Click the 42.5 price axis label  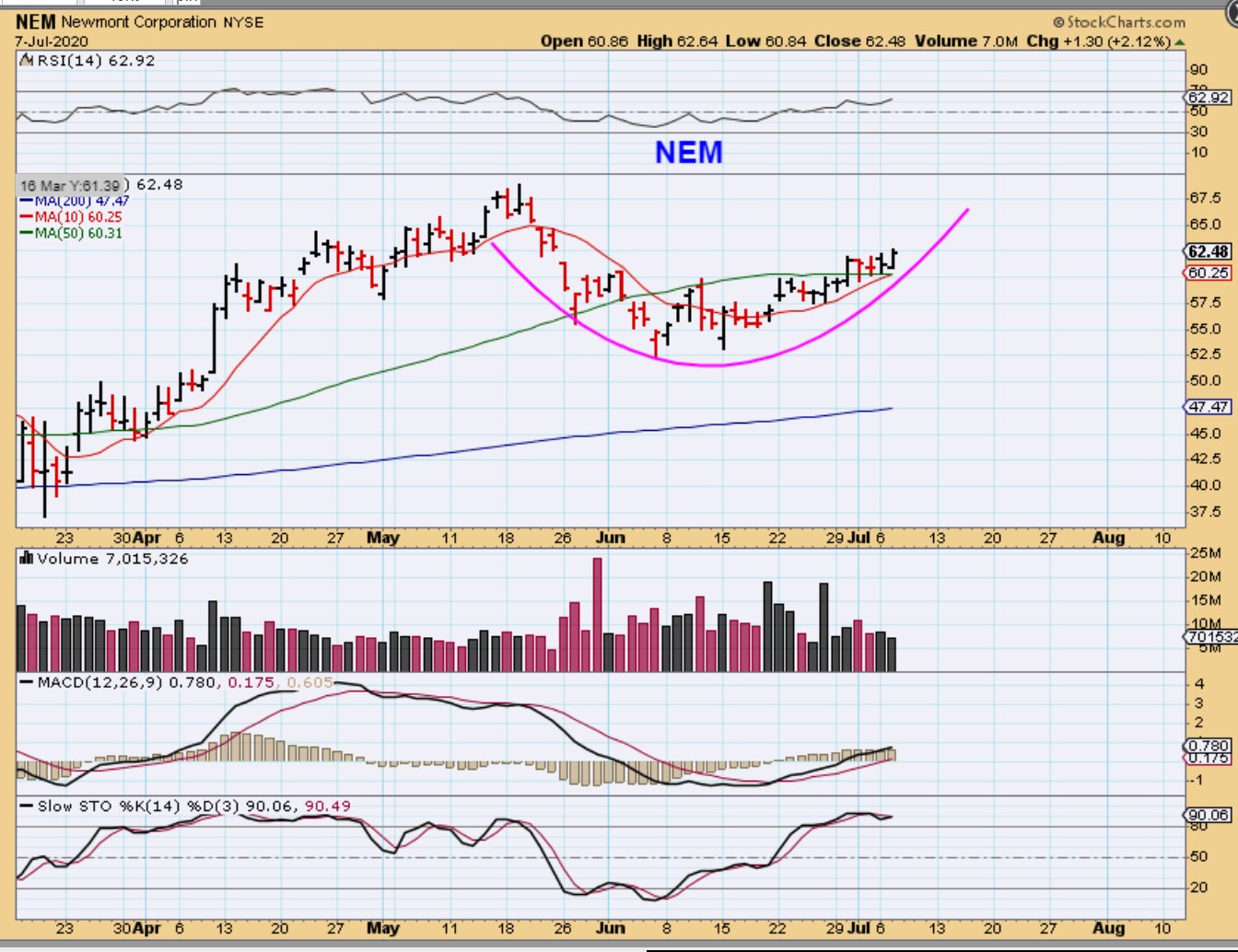coord(1205,459)
